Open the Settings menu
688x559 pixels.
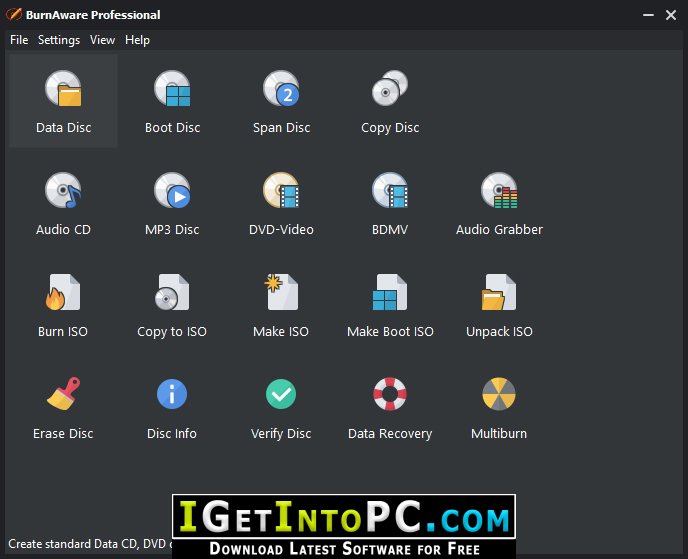[x=59, y=40]
